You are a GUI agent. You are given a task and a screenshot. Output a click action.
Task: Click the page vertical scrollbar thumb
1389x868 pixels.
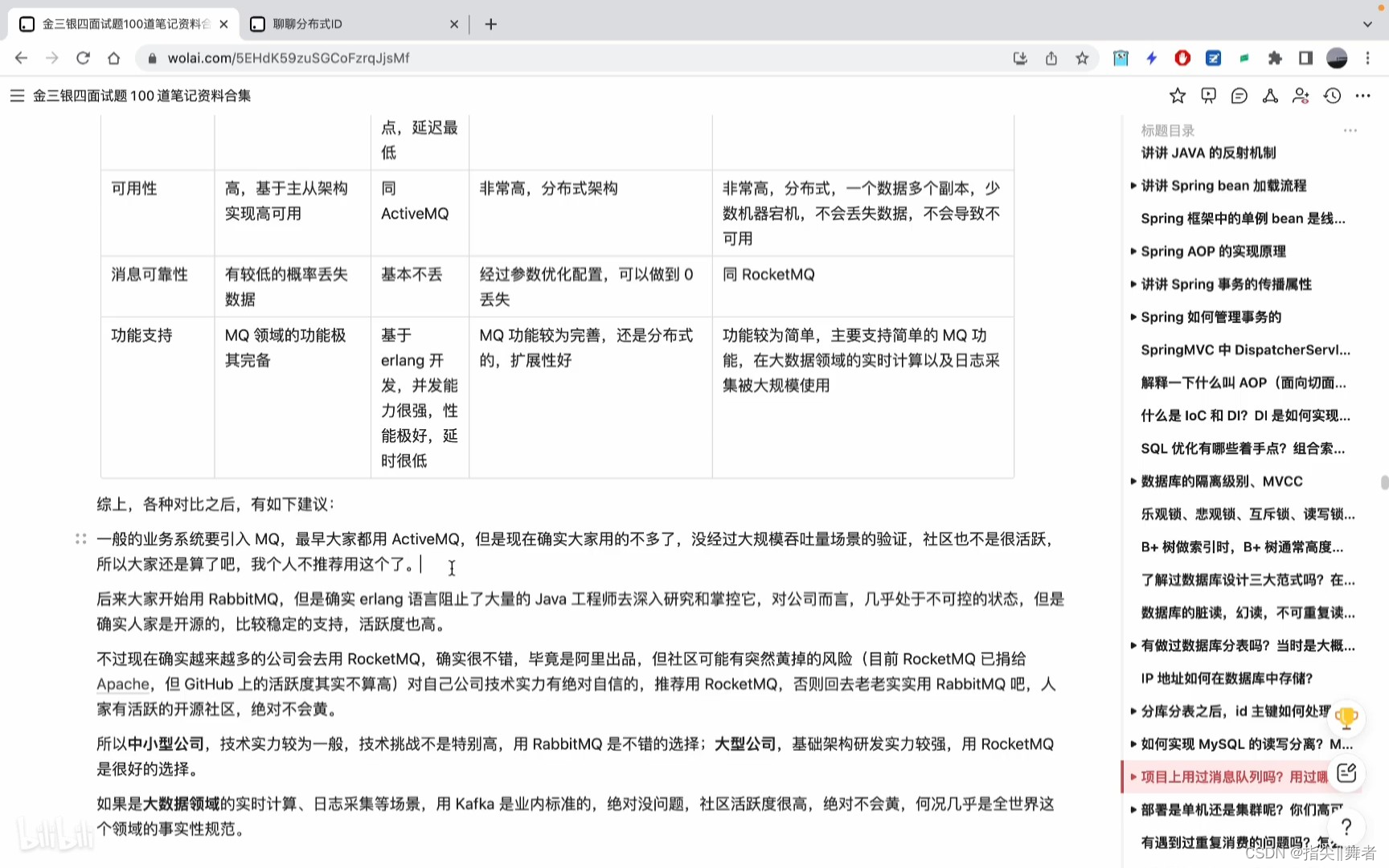click(1384, 482)
